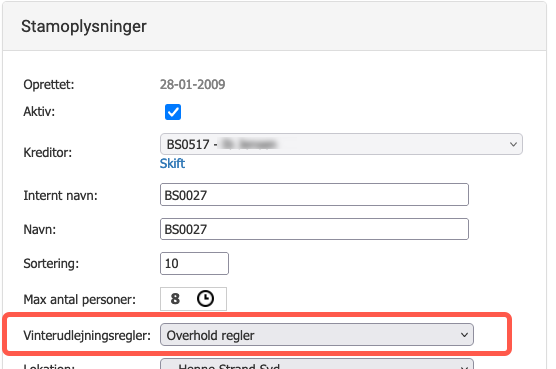Screen dimensions: 556x369
Task: Click the clock icon beside max persons
Action: pos(205,298)
